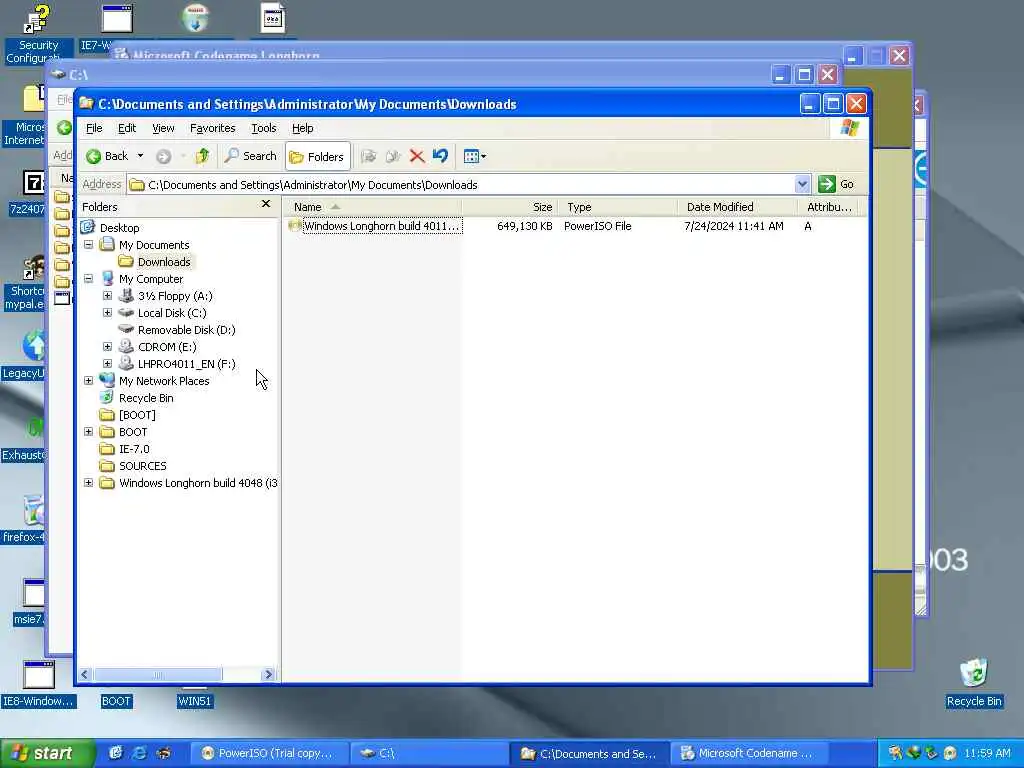Collapse the My Computer tree node

[89, 279]
